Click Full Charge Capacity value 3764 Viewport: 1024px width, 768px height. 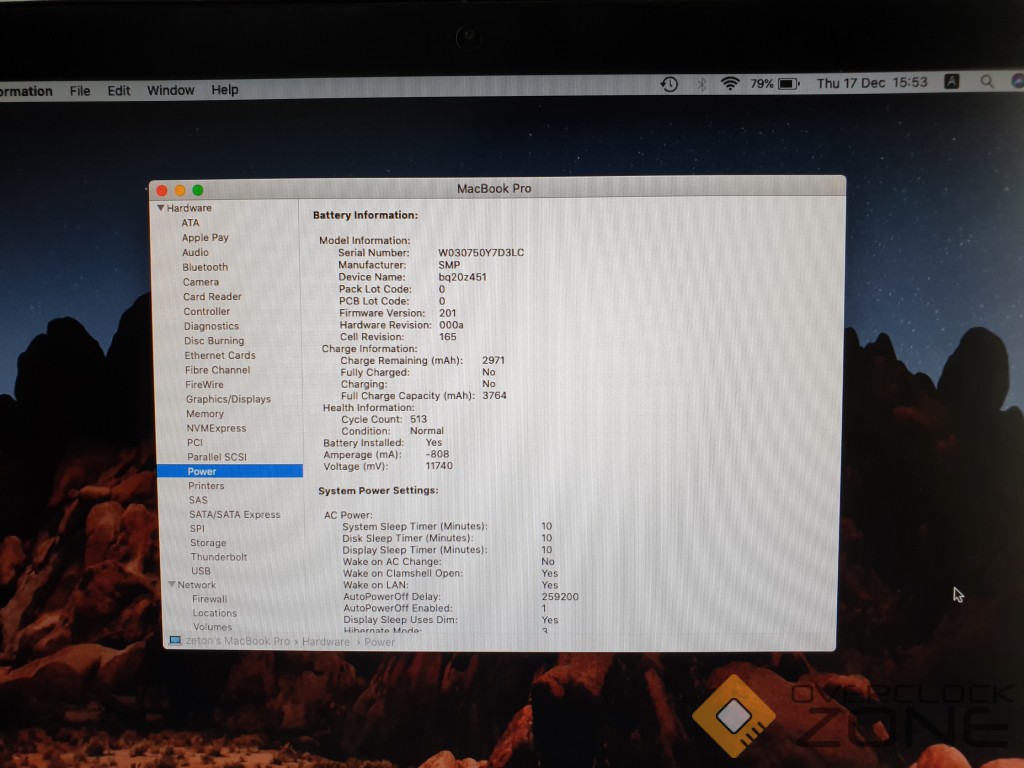[x=494, y=396]
